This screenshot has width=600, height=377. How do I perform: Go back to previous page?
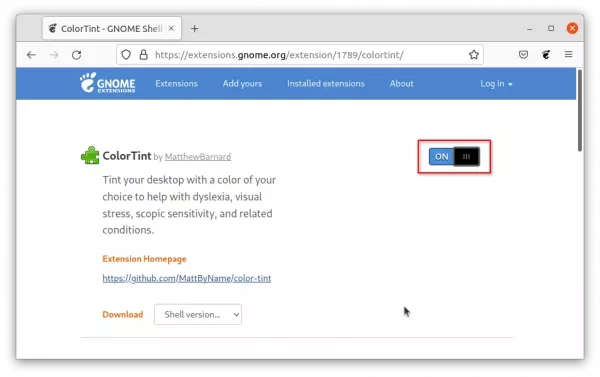click(x=31, y=55)
